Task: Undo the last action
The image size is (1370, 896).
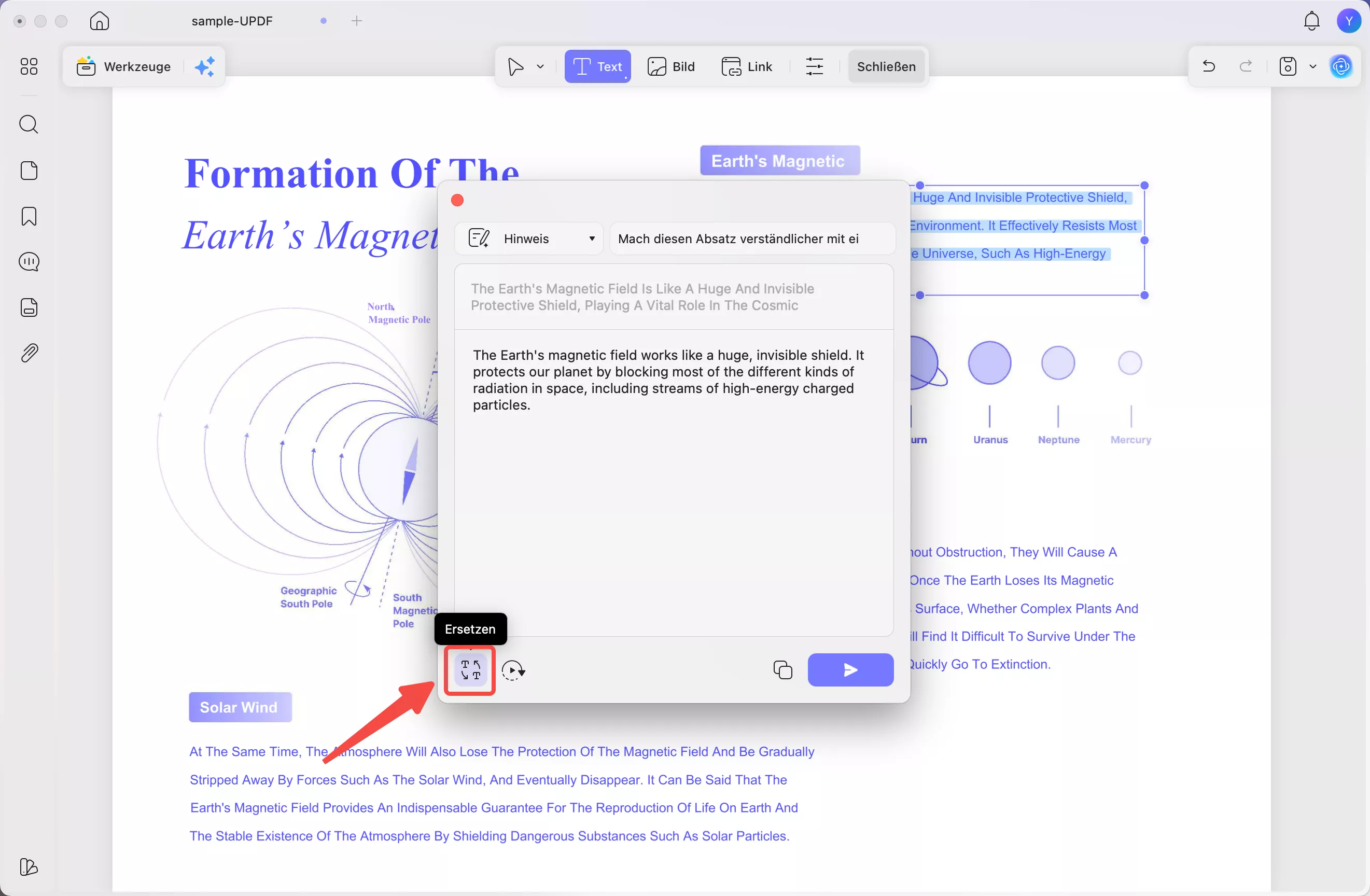Action: (1209, 67)
